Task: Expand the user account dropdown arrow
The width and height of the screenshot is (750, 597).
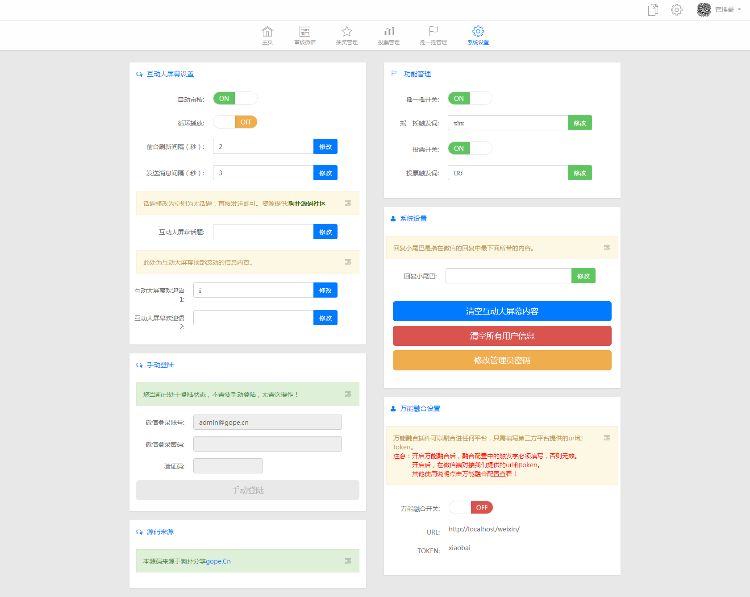Action: (x=739, y=10)
